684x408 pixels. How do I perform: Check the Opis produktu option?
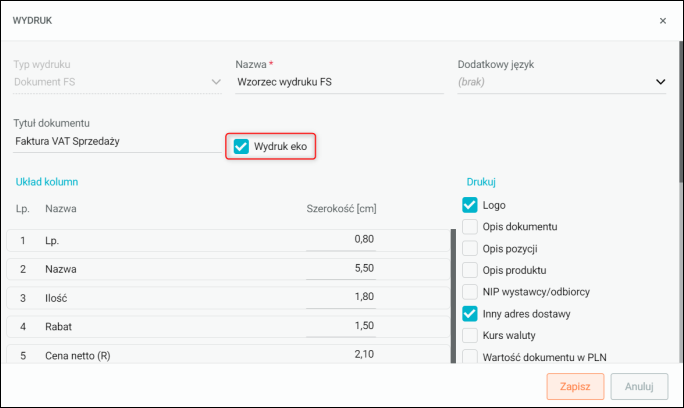coord(470,270)
